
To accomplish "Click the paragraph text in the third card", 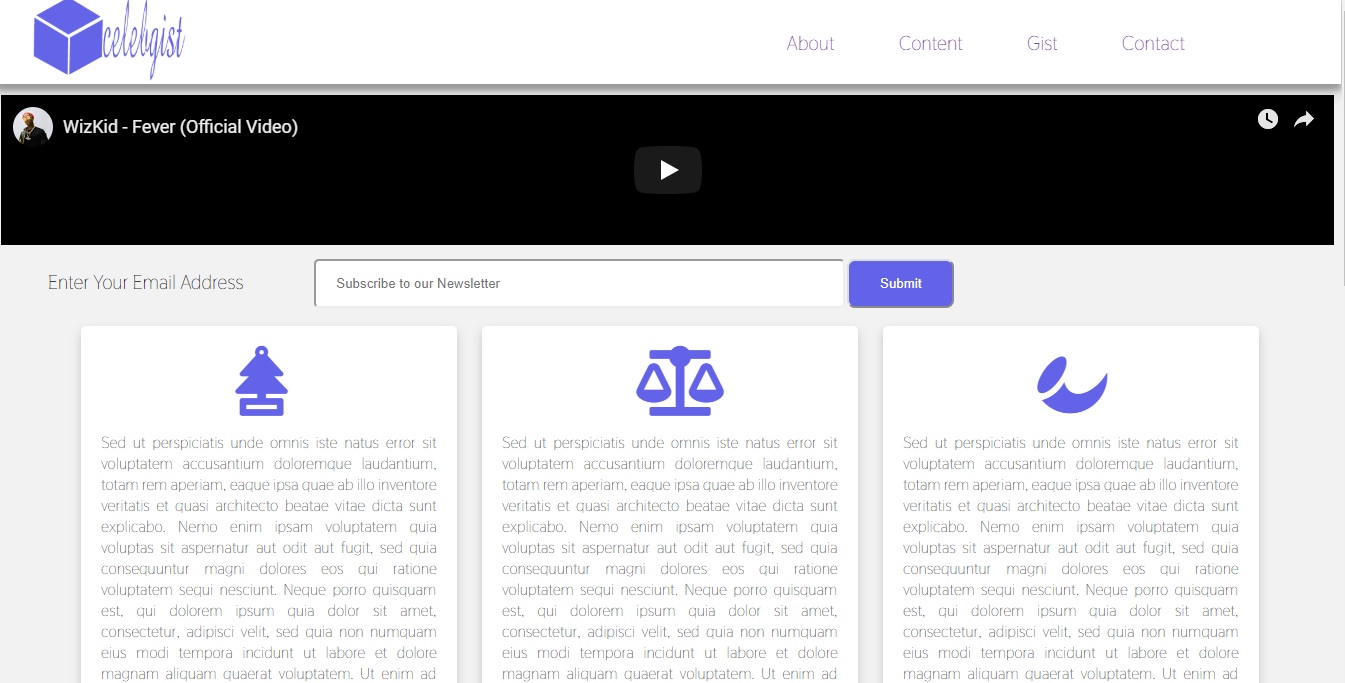I will pos(1070,558).
